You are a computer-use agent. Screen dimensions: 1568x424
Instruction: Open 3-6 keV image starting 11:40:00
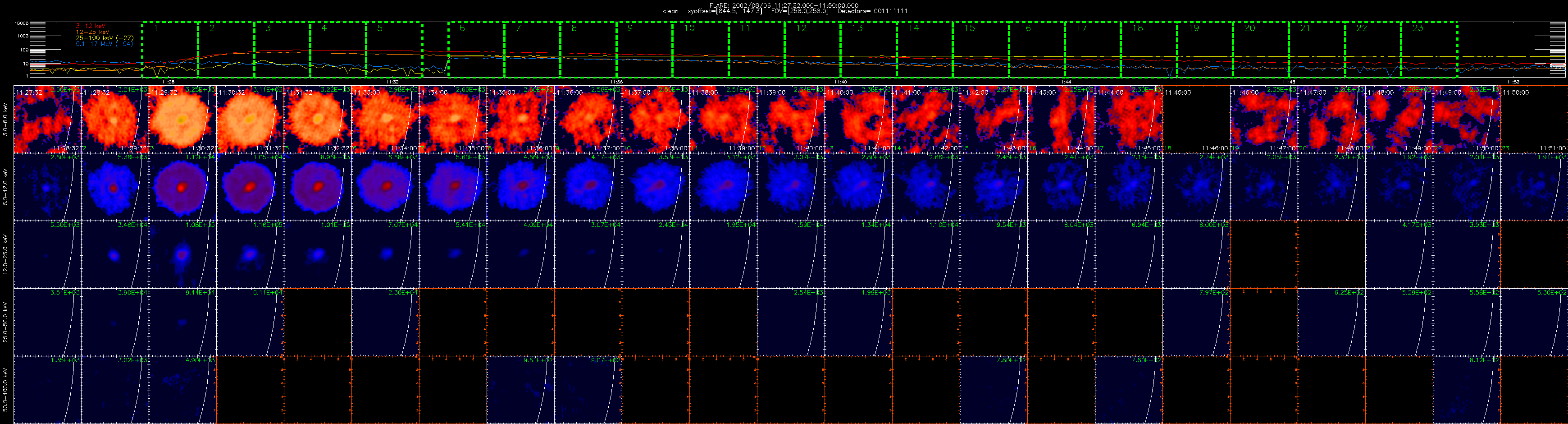858,120
